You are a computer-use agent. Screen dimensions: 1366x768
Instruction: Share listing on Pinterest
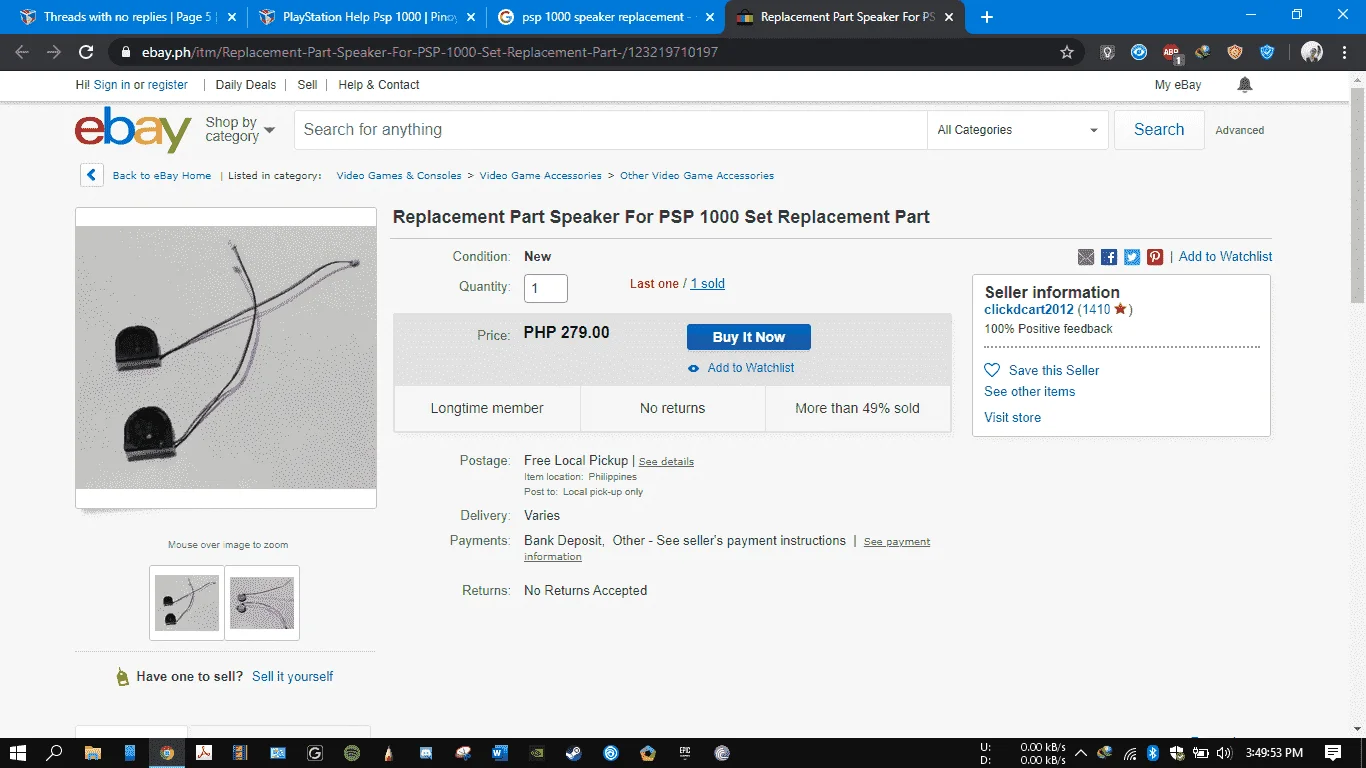pos(1155,257)
